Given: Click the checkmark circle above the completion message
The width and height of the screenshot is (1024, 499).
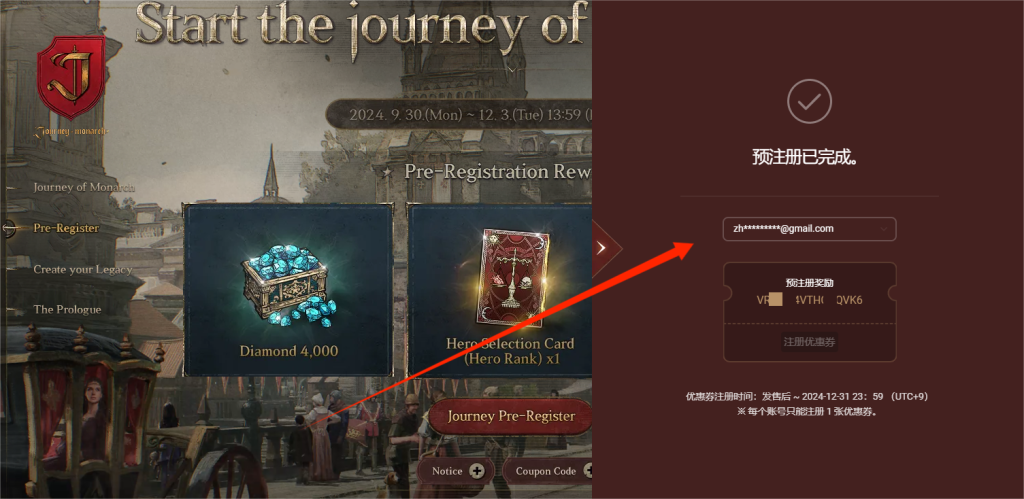Looking at the screenshot, I should click(809, 101).
